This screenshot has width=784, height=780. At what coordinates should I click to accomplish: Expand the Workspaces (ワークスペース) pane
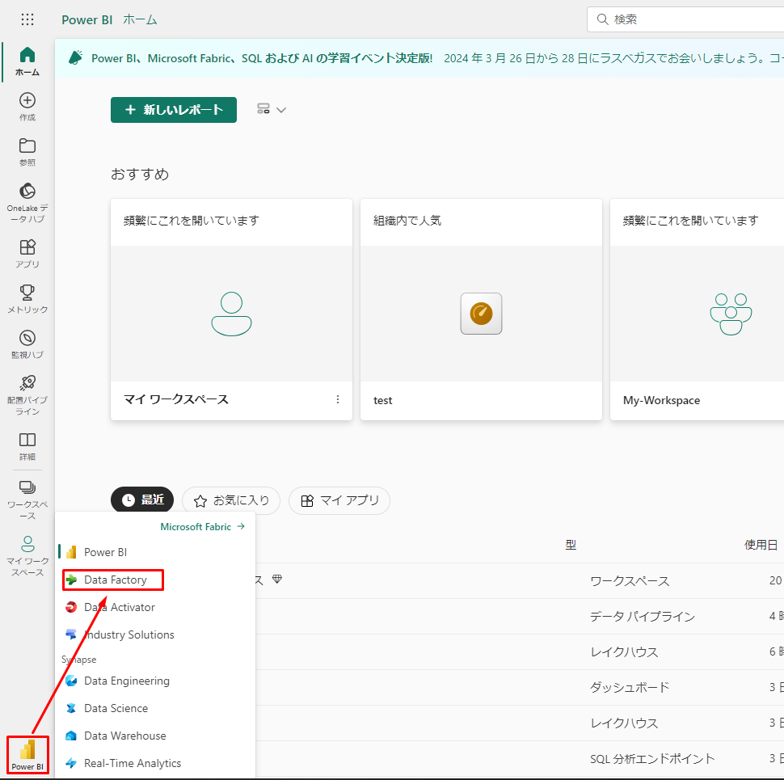coord(27,498)
